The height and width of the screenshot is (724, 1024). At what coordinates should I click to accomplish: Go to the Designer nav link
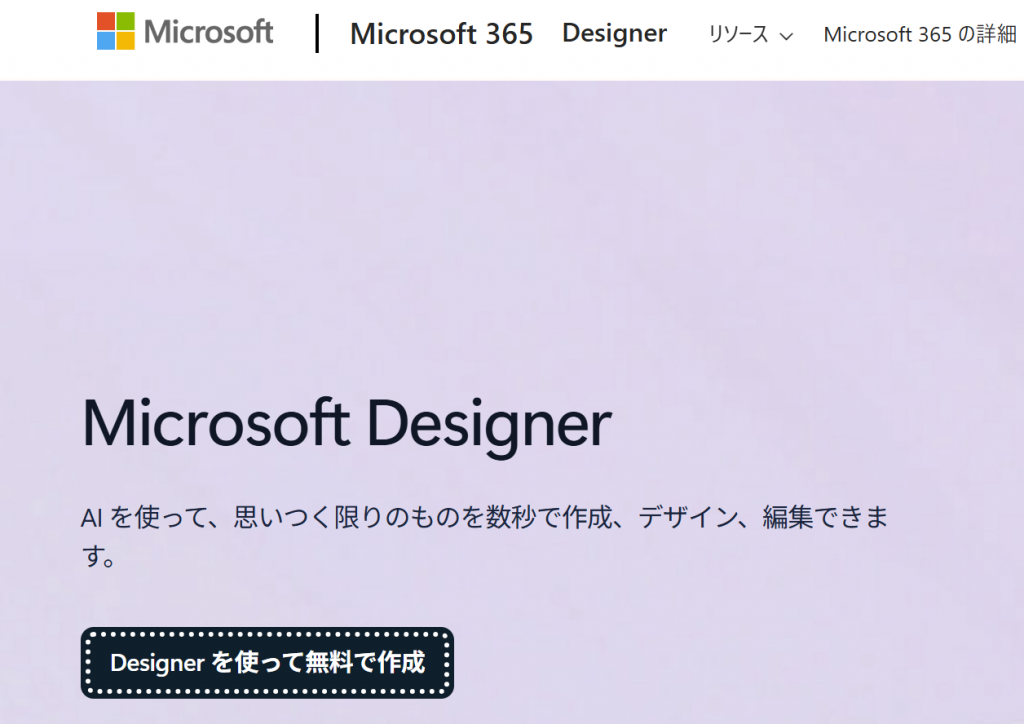(x=615, y=33)
